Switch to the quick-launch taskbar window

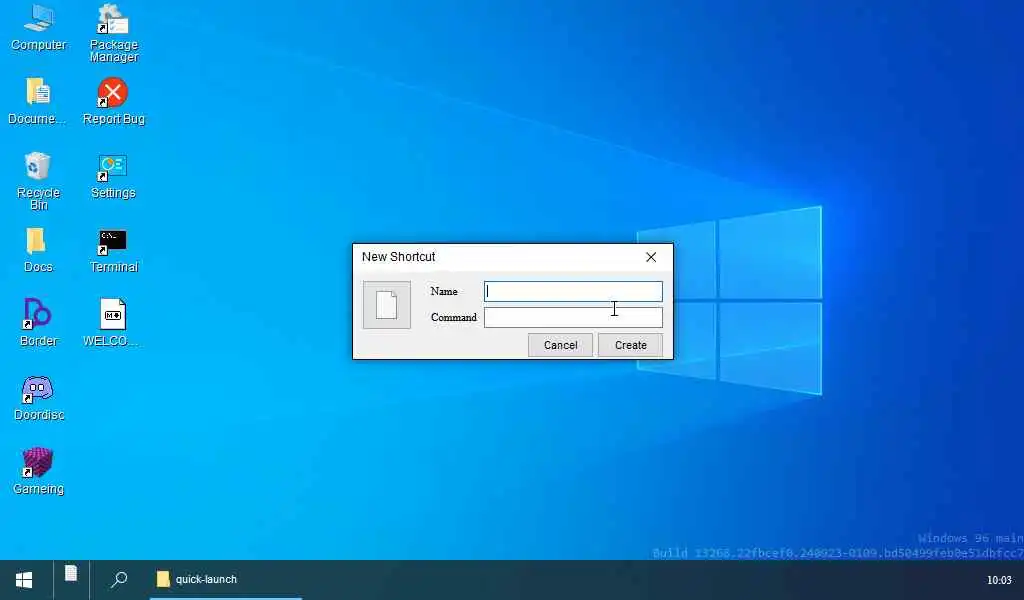click(x=225, y=579)
